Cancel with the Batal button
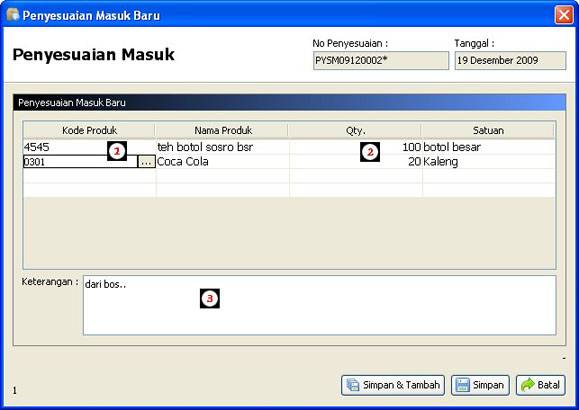The height and width of the screenshot is (410, 579). [541, 385]
